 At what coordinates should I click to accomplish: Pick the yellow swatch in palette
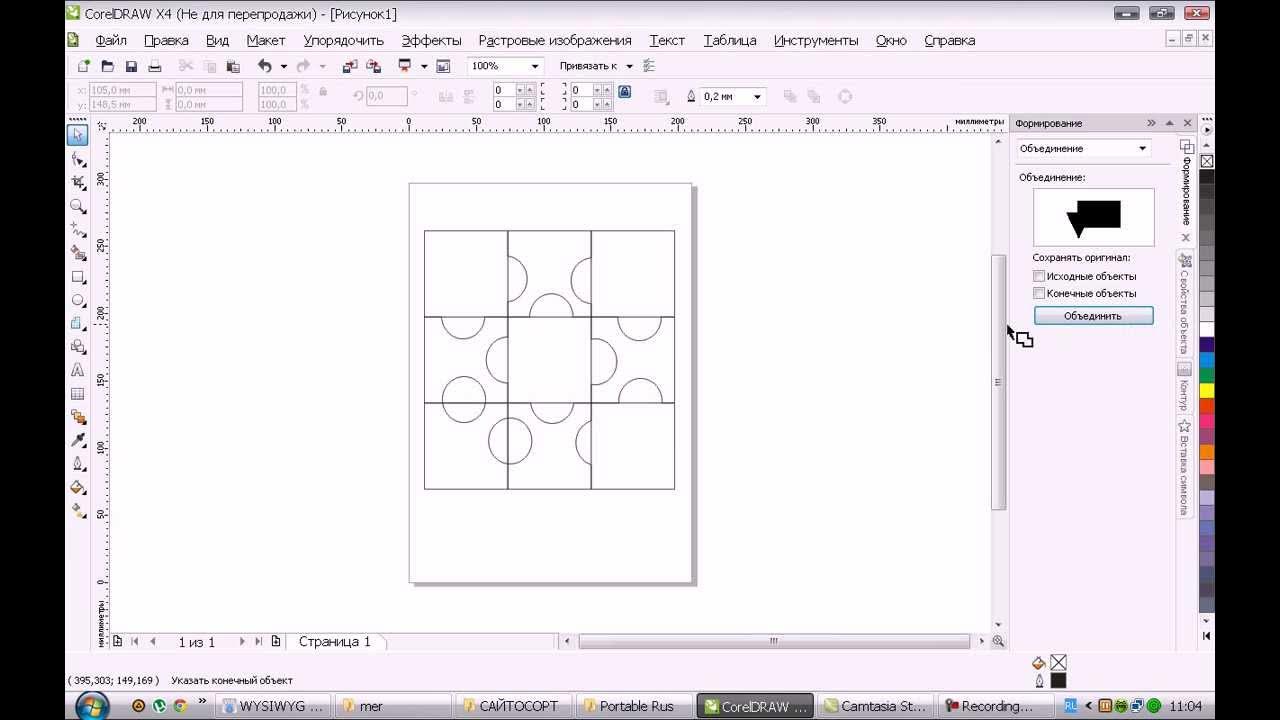click(x=1207, y=389)
